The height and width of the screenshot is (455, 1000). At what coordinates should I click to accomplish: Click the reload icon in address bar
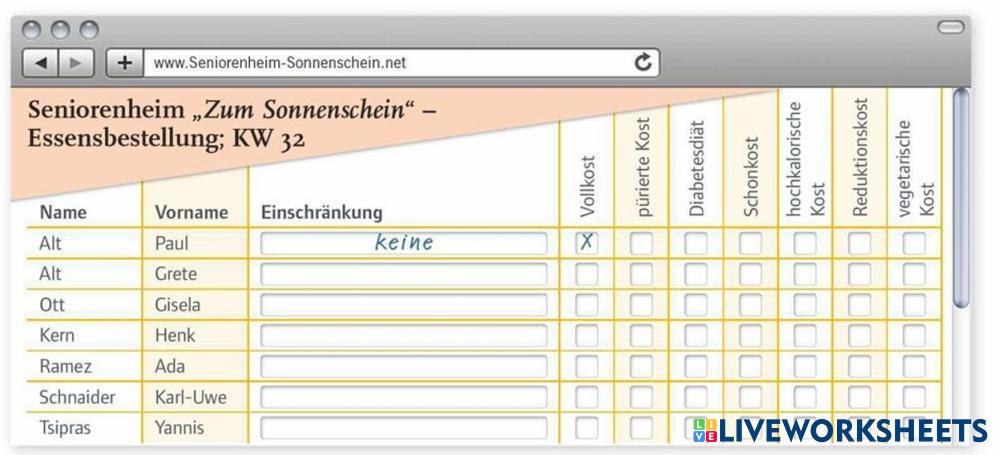tap(645, 62)
